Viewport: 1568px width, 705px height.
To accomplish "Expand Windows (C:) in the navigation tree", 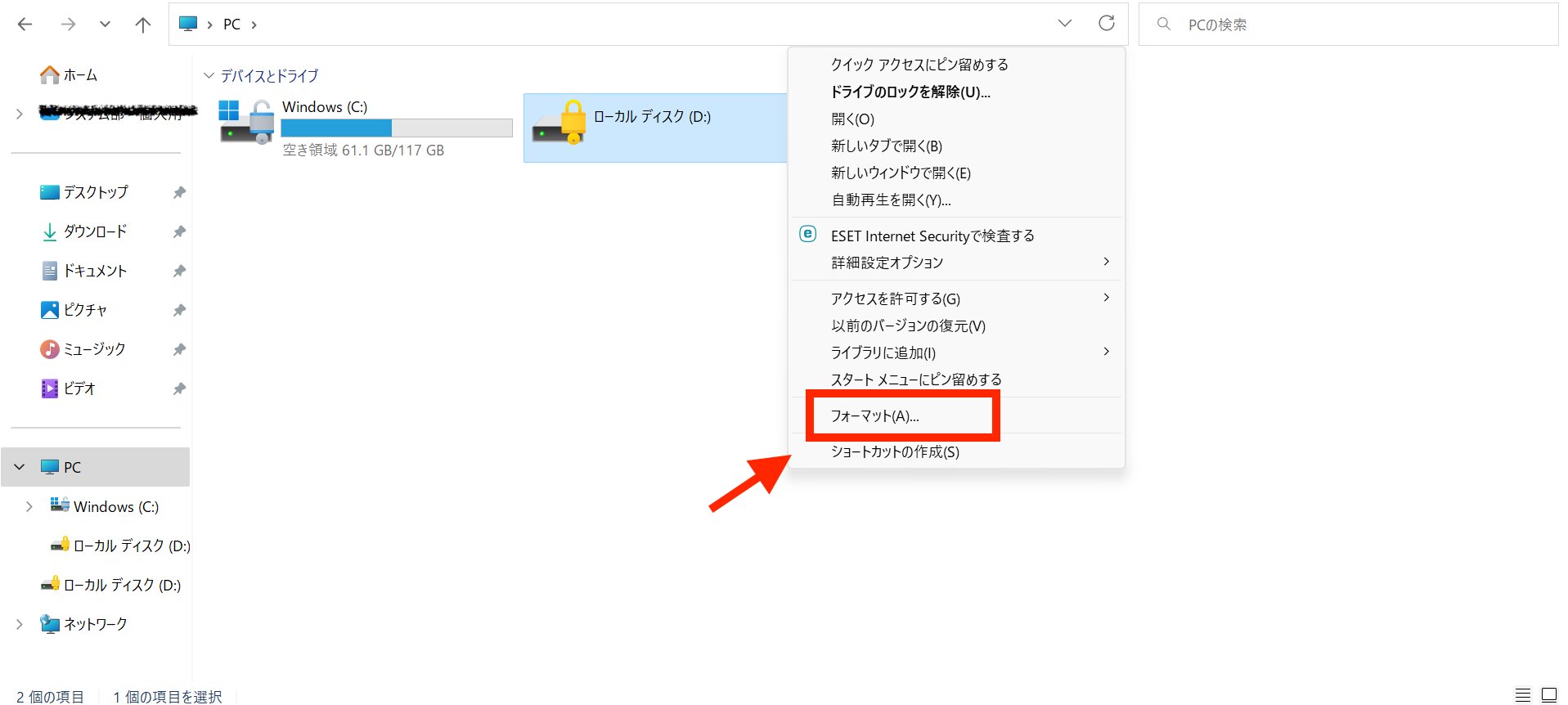I will pyautogui.click(x=29, y=506).
